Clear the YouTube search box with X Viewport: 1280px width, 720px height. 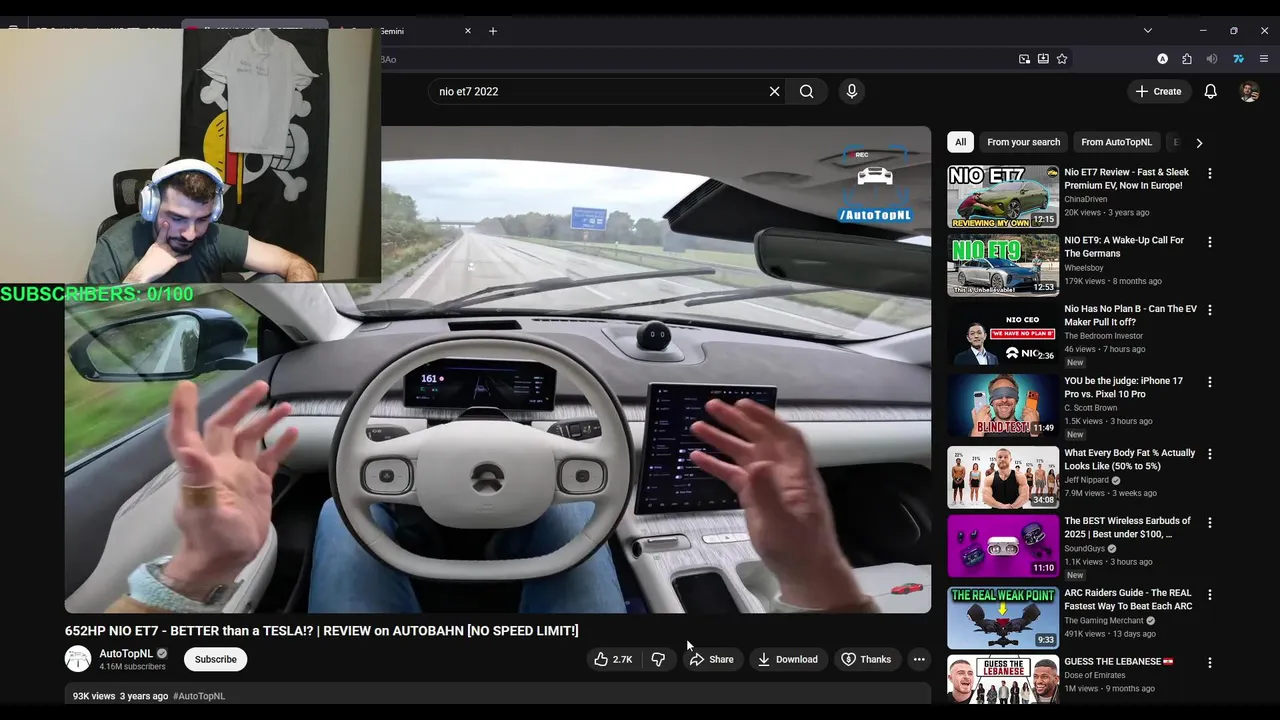[x=774, y=91]
